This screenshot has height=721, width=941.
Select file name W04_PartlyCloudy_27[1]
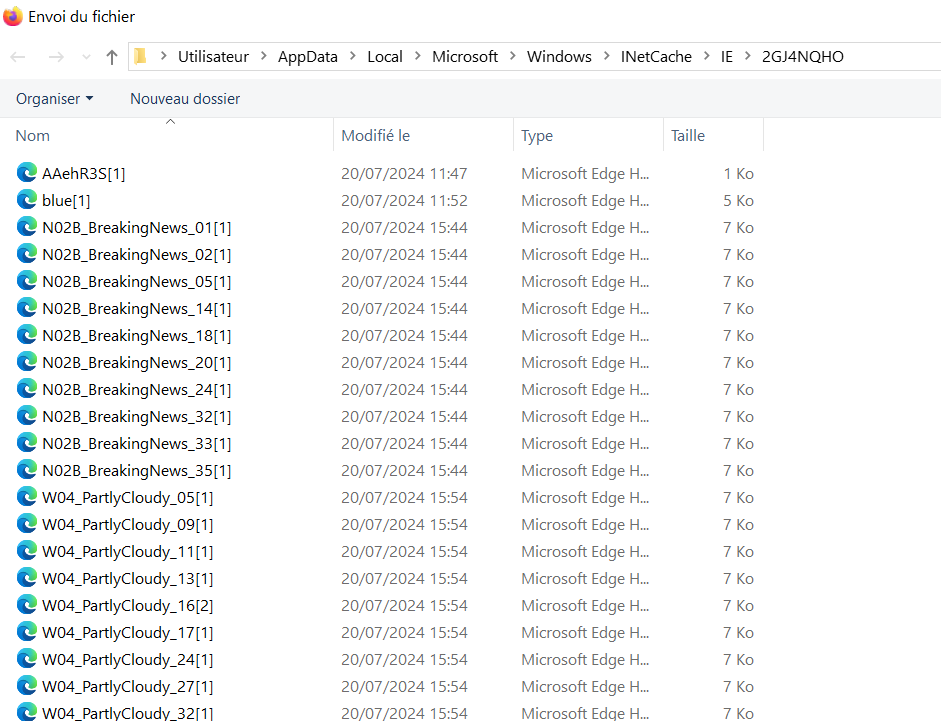[128, 687]
